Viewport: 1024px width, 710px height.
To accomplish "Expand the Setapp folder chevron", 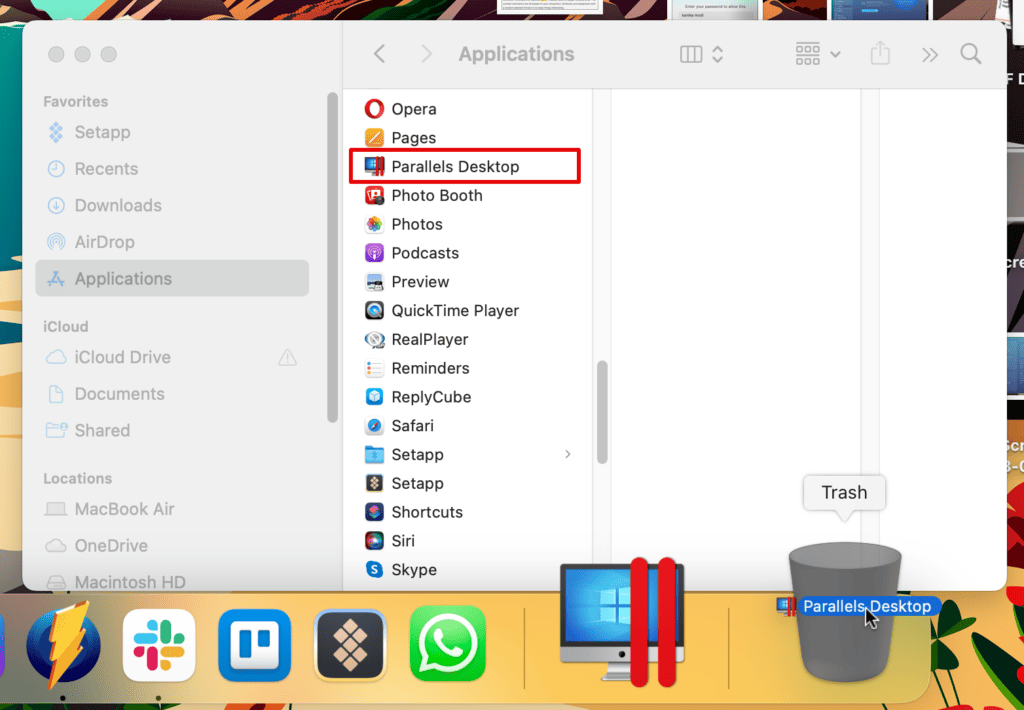I will coord(568,454).
